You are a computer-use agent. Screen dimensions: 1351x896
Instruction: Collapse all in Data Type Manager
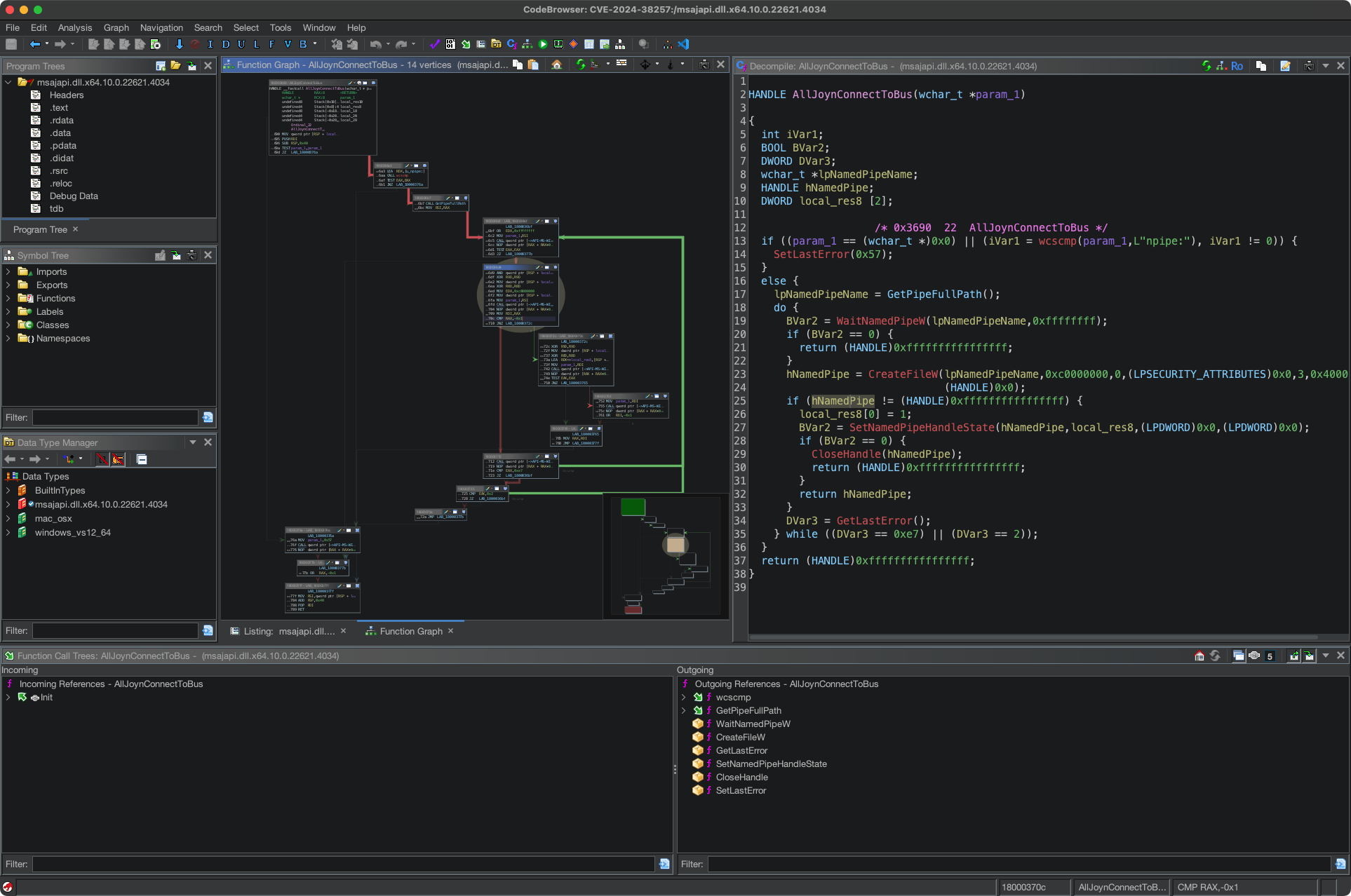(142, 459)
